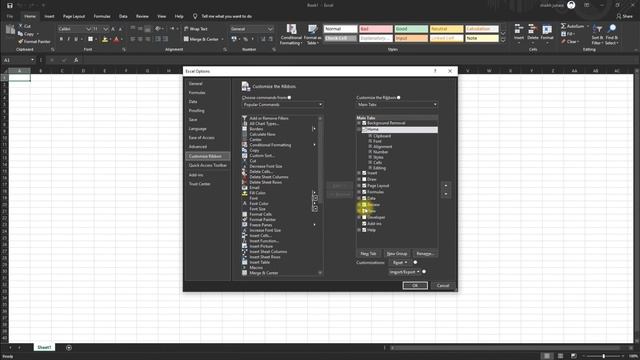The width and height of the screenshot is (640, 360).
Task: Toggle the Page Layout tab checkbox
Action: click(364, 186)
